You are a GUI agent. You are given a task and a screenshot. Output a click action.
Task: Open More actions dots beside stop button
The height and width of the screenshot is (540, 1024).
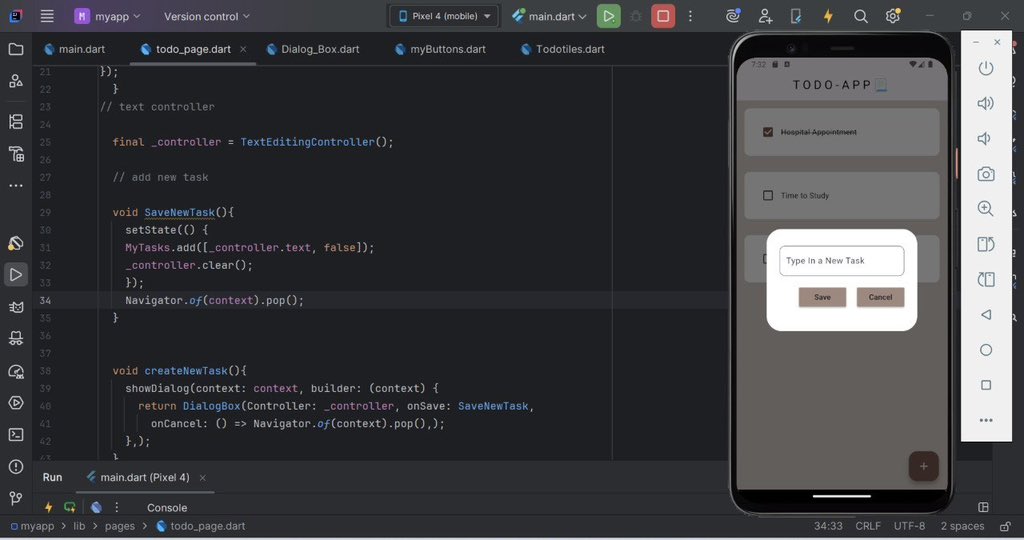tap(690, 16)
